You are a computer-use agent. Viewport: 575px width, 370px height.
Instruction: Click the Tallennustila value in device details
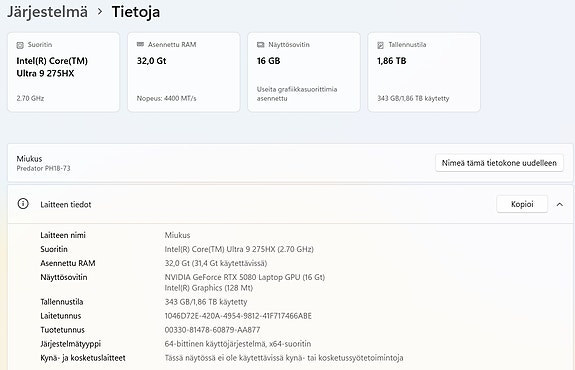click(206, 302)
